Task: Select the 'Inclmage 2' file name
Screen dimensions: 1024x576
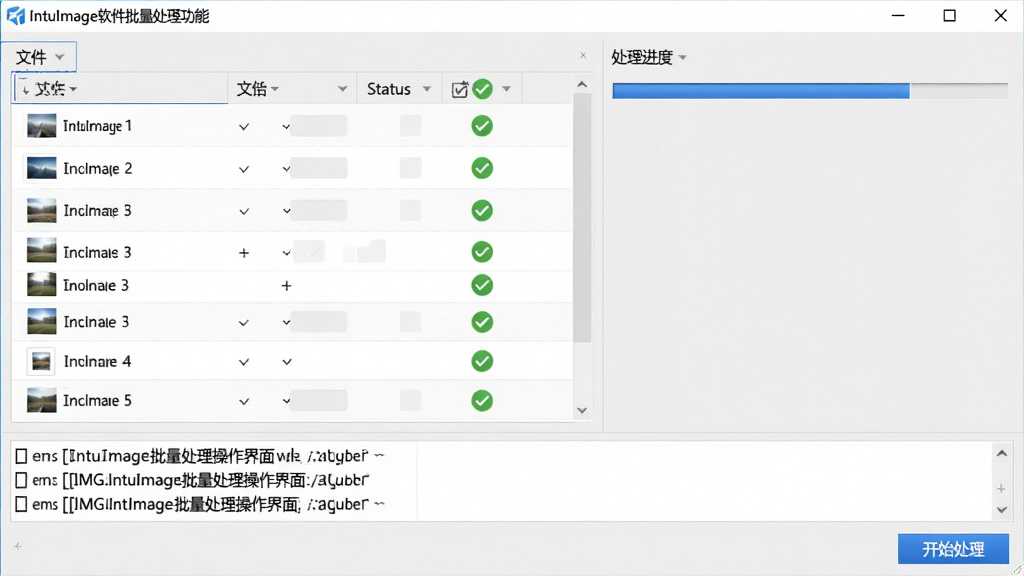Action: coord(98,168)
